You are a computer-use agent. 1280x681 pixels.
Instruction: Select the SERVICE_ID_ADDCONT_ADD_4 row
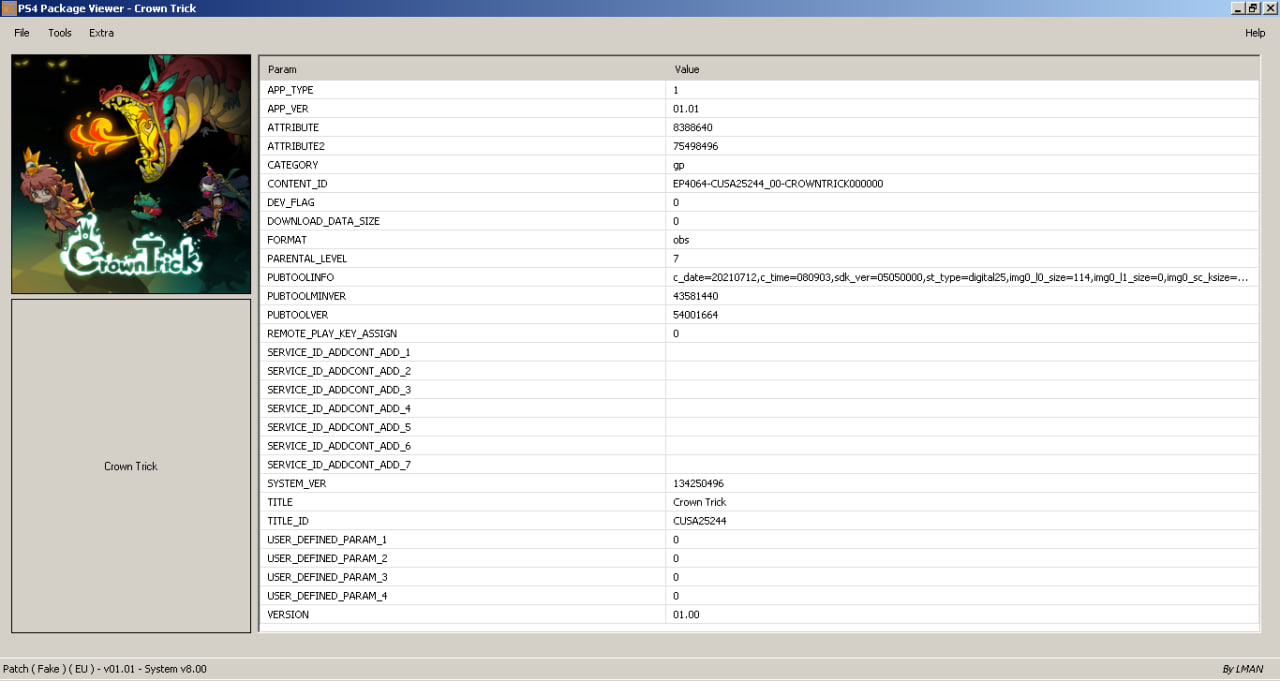point(759,409)
